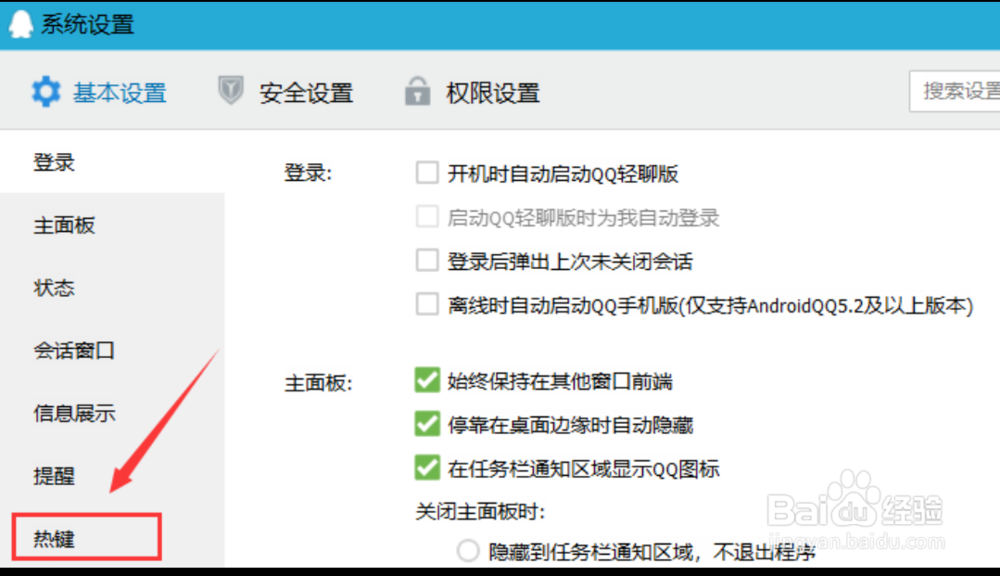The image size is (1000, 576).
Task: Uncheck 停靠在桌面边缘时自动隐藏
Action: [x=427, y=424]
